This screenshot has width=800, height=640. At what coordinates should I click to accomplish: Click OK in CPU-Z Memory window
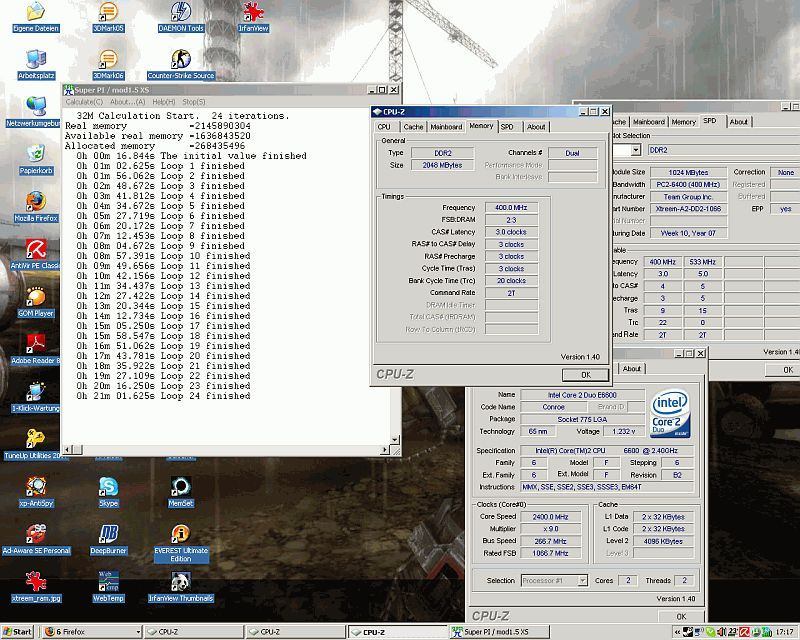585,375
